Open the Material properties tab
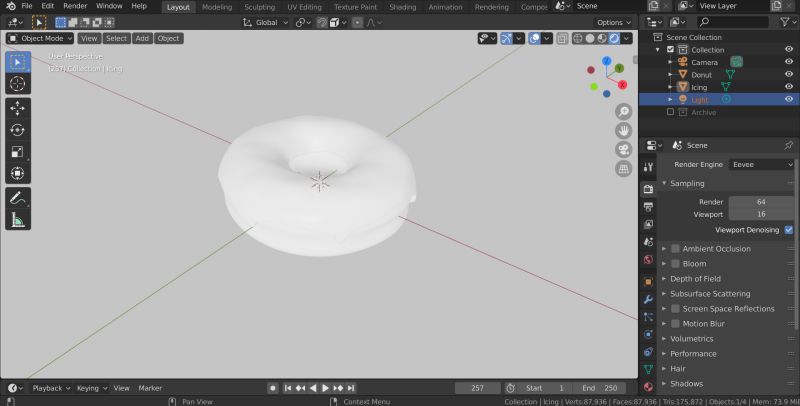This screenshot has height=406, width=800. (x=648, y=387)
